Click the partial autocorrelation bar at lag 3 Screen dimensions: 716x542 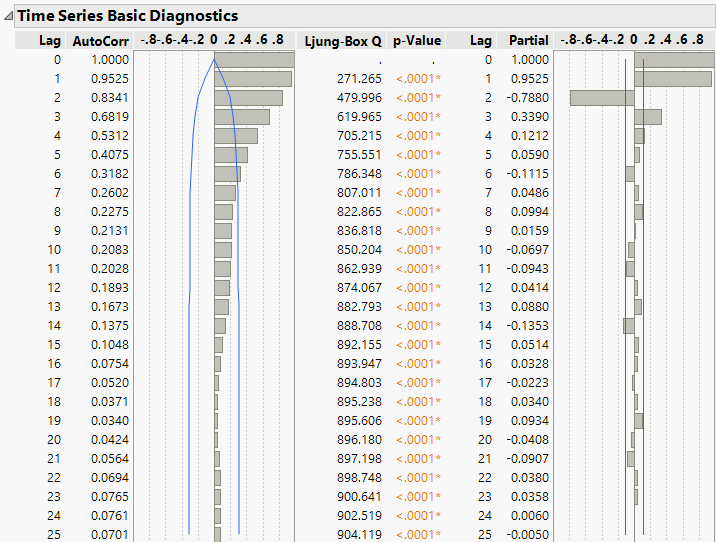(x=648, y=117)
